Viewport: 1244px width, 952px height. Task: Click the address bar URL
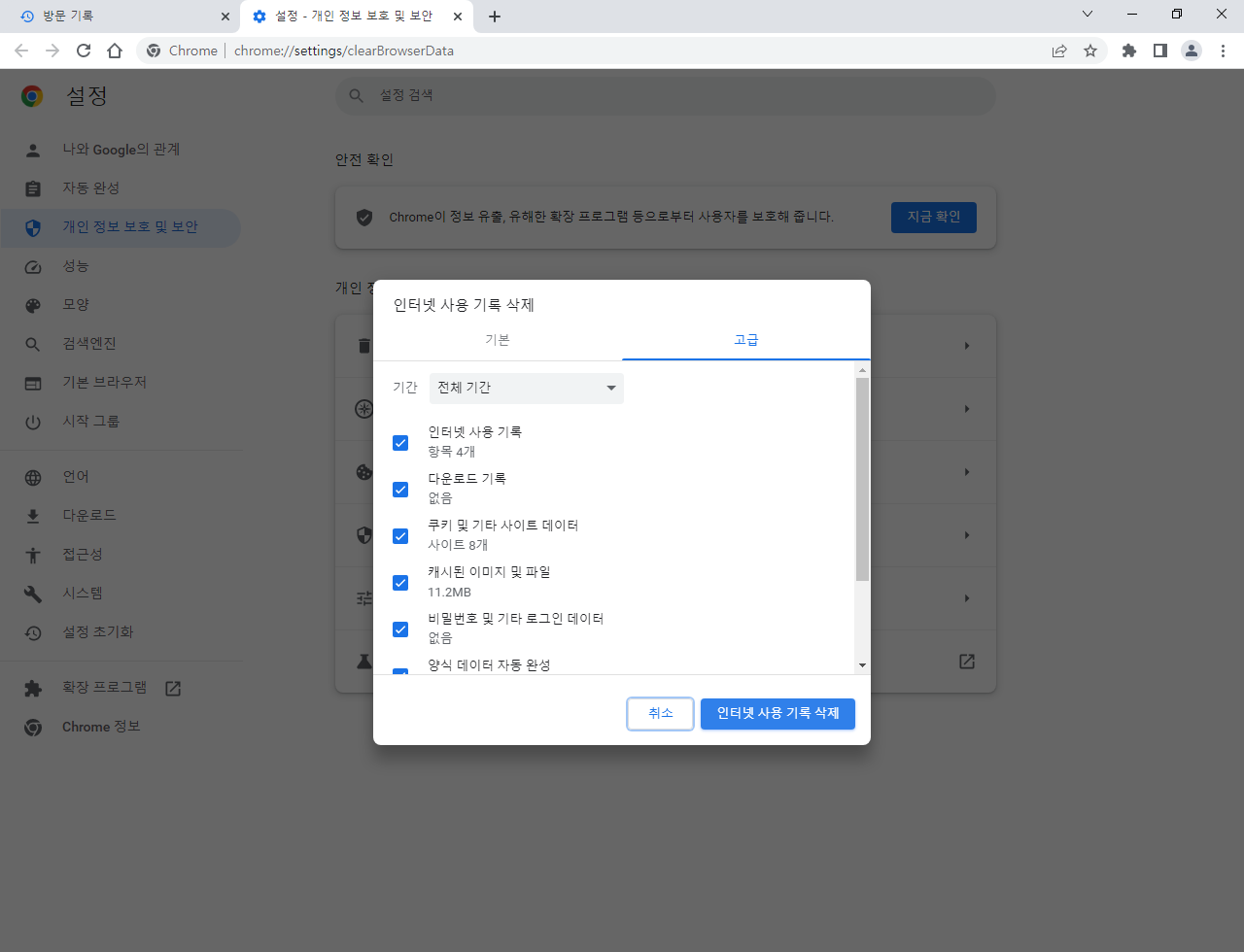click(x=344, y=51)
